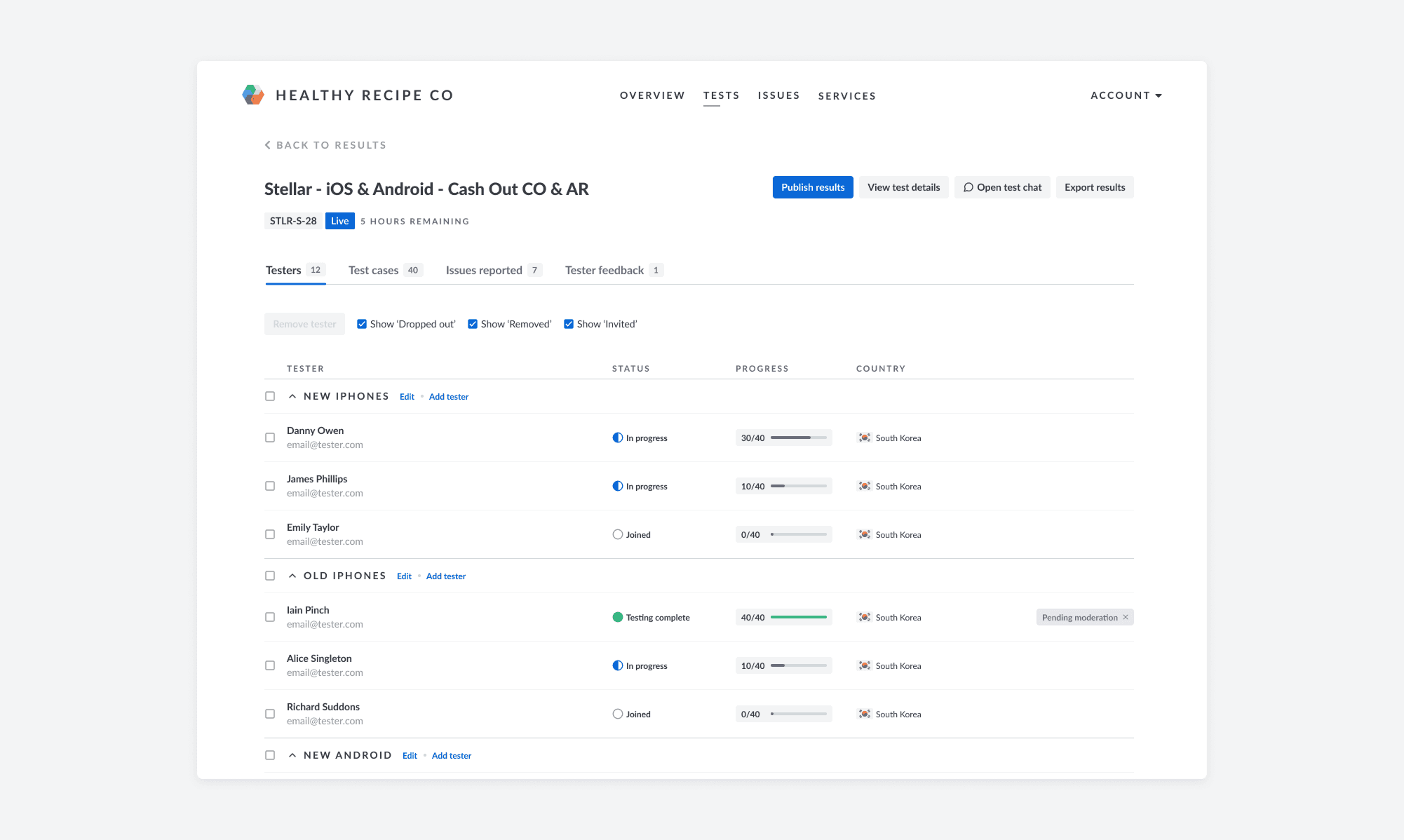Select the New iPhones group checkbox

click(270, 396)
